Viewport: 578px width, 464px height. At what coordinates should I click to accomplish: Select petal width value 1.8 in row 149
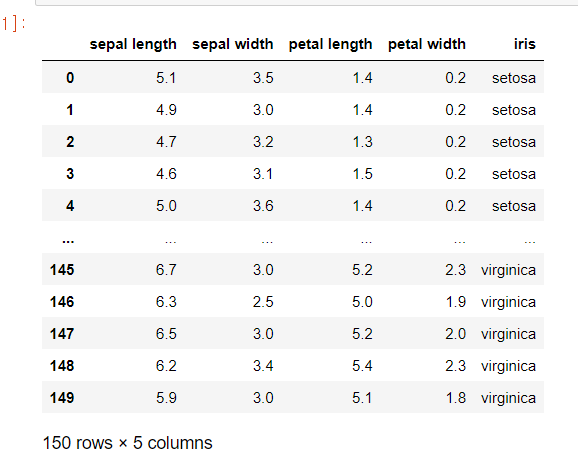(x=456, y=398)
